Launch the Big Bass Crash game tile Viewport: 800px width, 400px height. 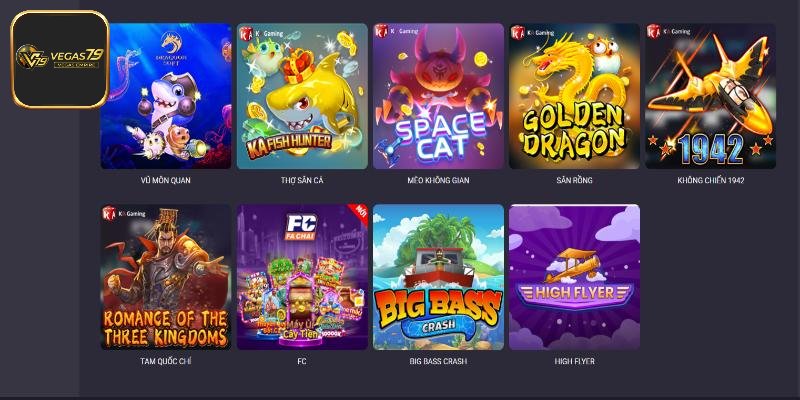point(438,277)
